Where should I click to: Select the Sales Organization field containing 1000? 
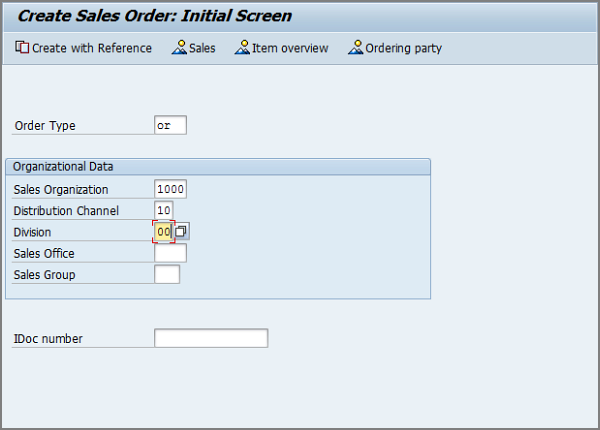click(171, 190)
